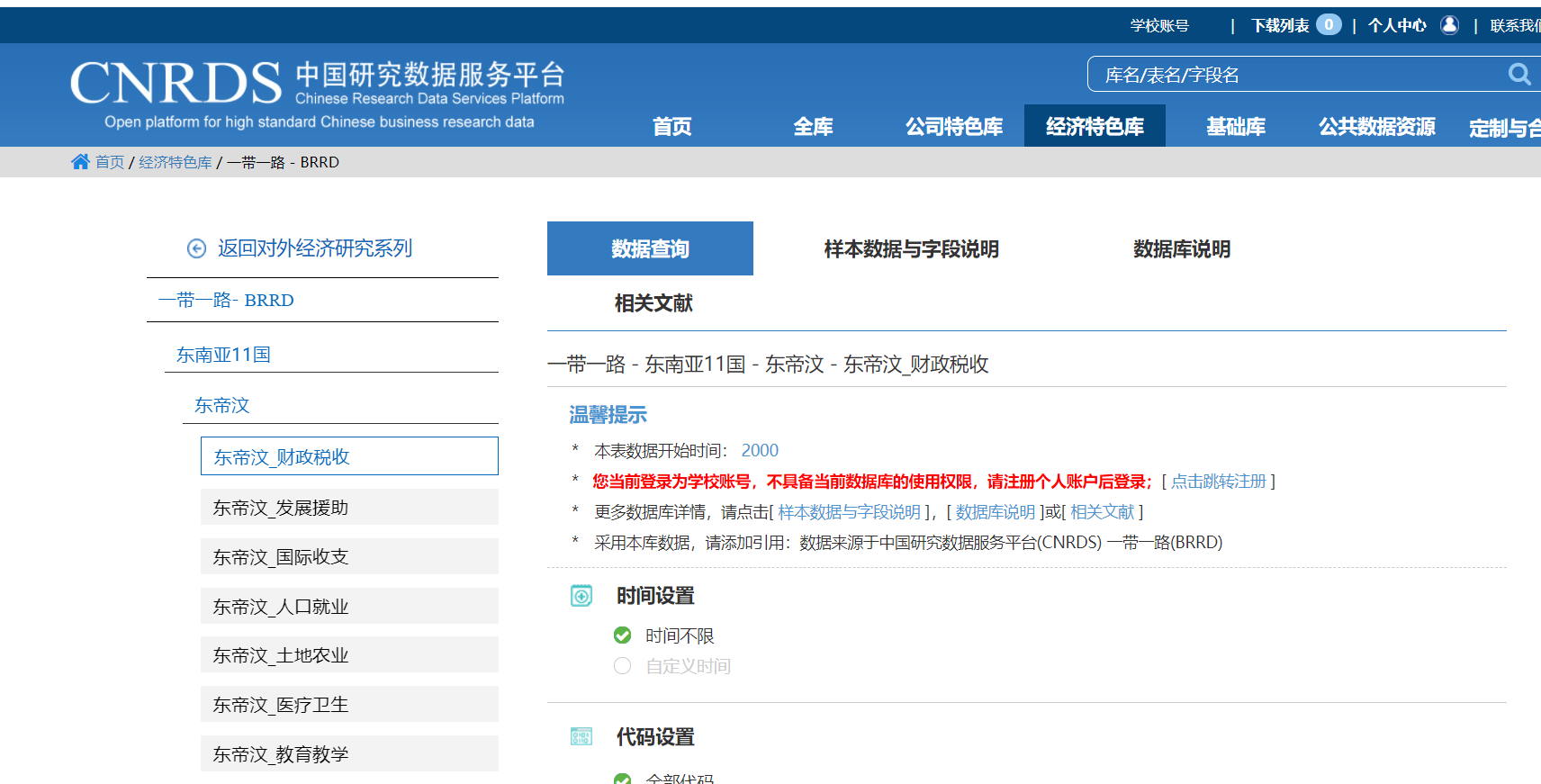
Task: Collapse the 东南亚11国 tree node
Action: tap(223, 355)
